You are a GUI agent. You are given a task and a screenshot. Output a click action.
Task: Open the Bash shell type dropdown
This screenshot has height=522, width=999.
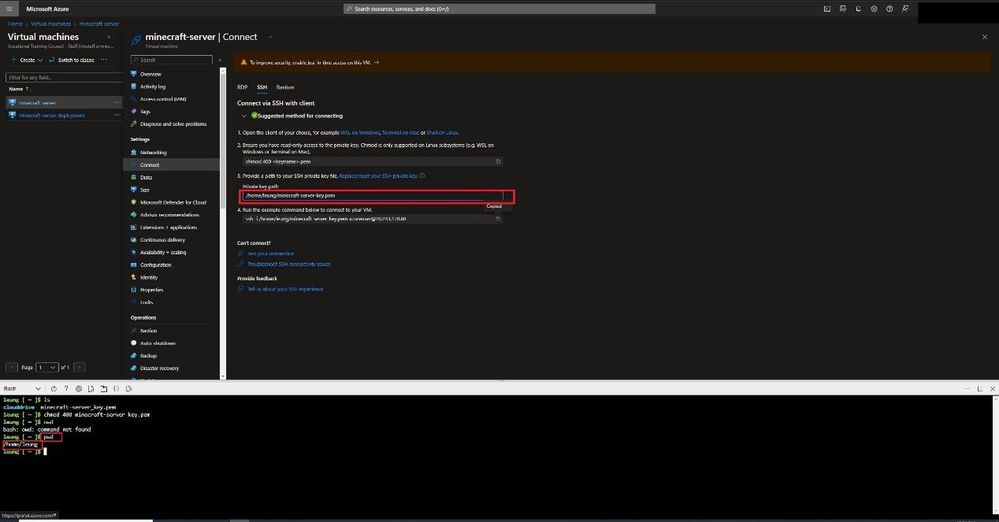(22, 388)
